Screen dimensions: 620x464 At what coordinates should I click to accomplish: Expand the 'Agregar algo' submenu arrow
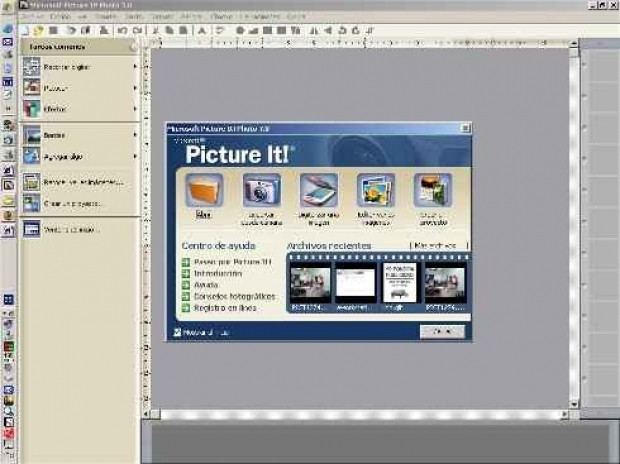click(135, 156)
